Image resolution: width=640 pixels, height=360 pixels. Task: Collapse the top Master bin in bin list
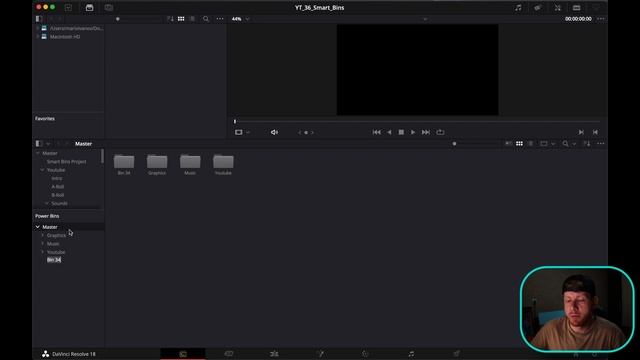(38, 153)
